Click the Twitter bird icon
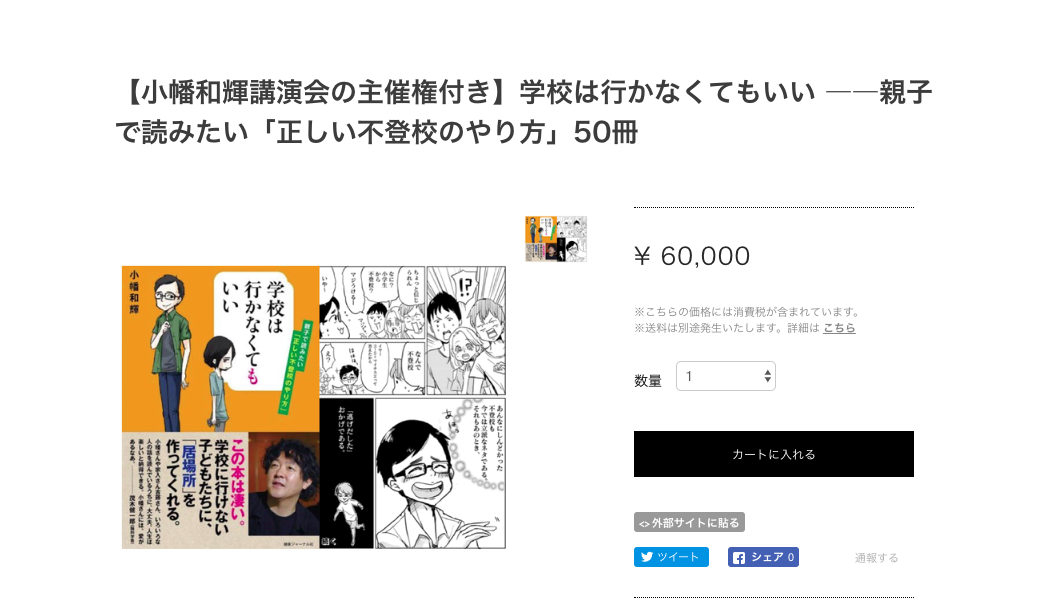 pyautogui.click(x=647, y=557)
